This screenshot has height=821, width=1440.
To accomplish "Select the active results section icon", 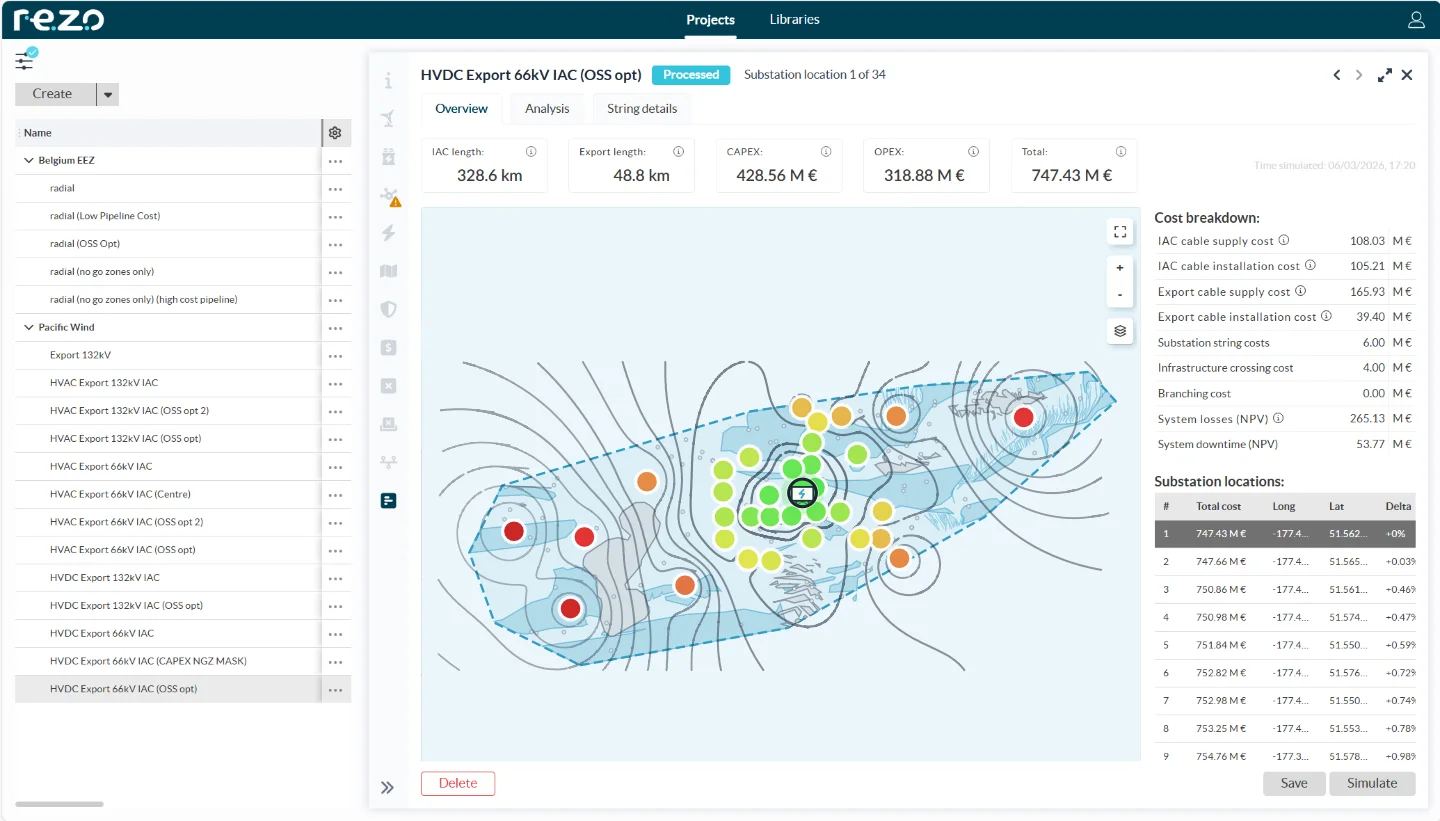I will (x=389, y=500).
